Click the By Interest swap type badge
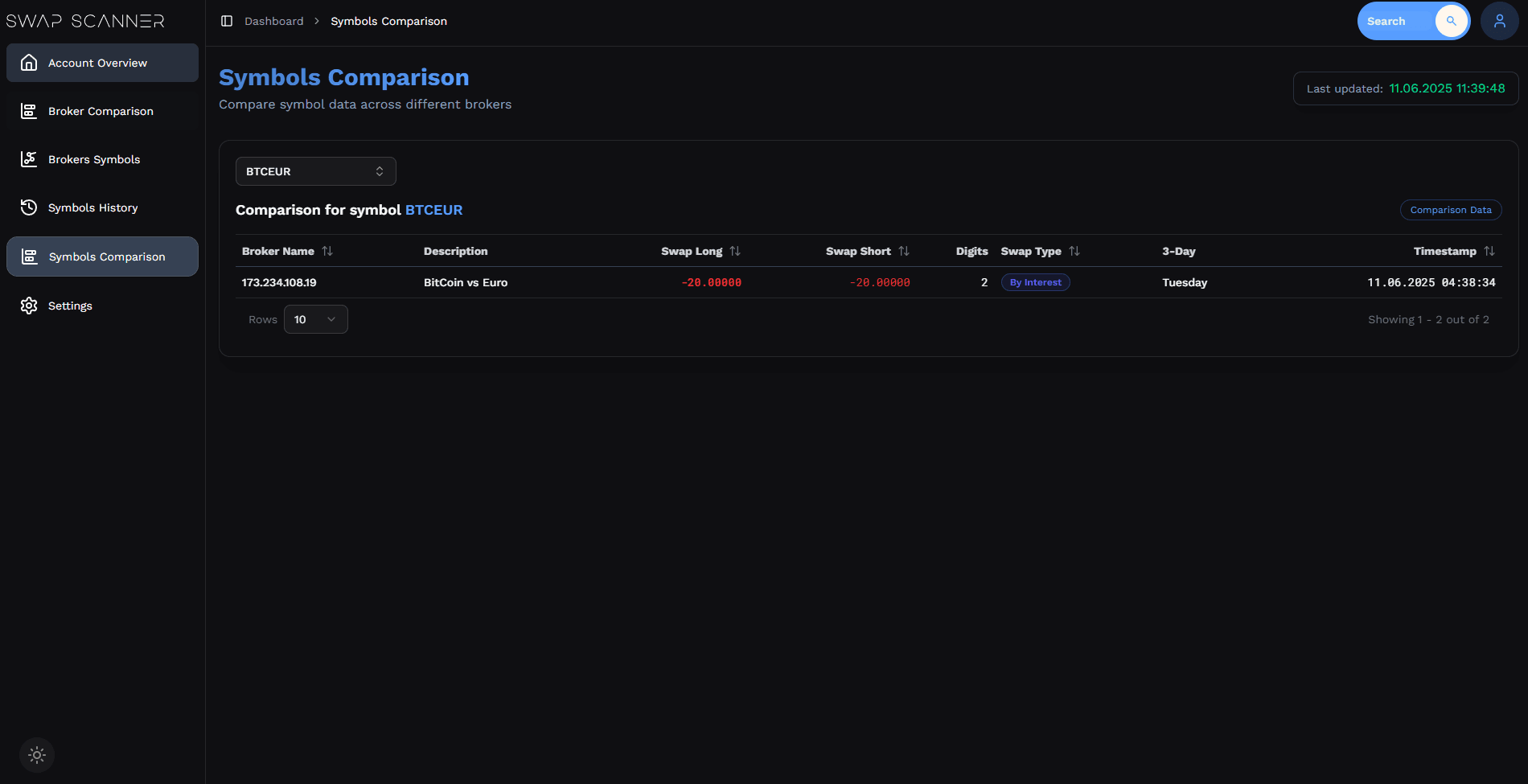This screenshot has height=784, width=1528. pos(1035,282)
